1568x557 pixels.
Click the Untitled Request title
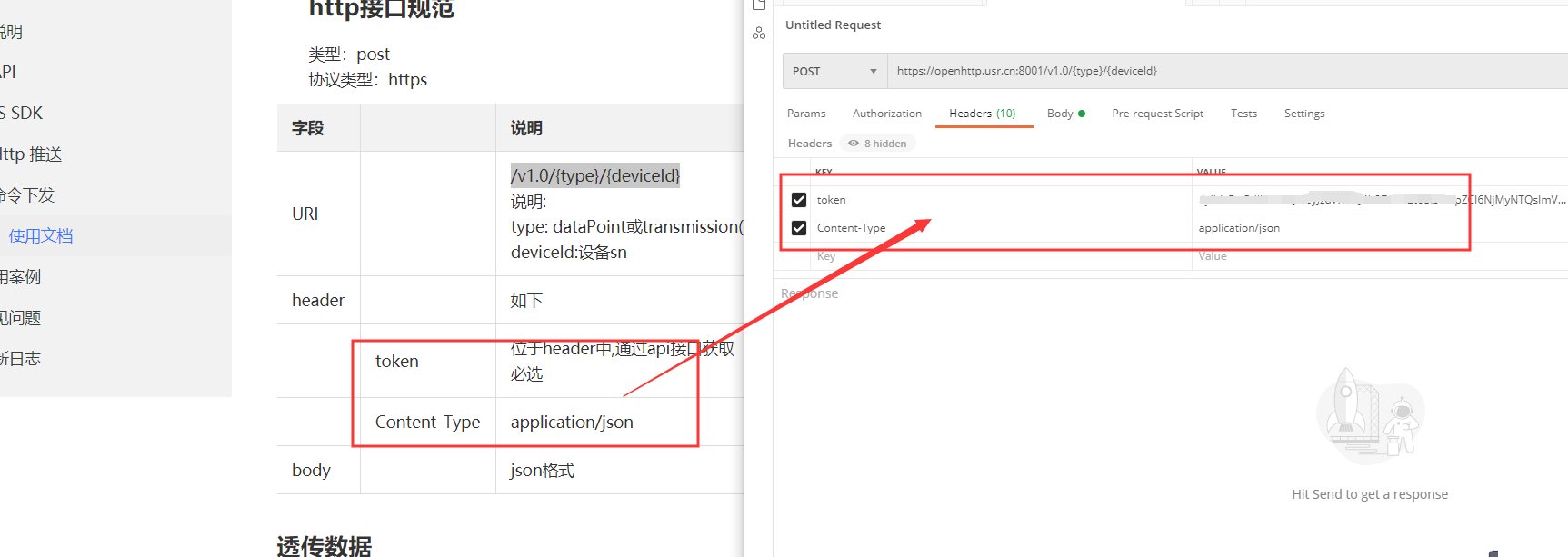(833, 25)
